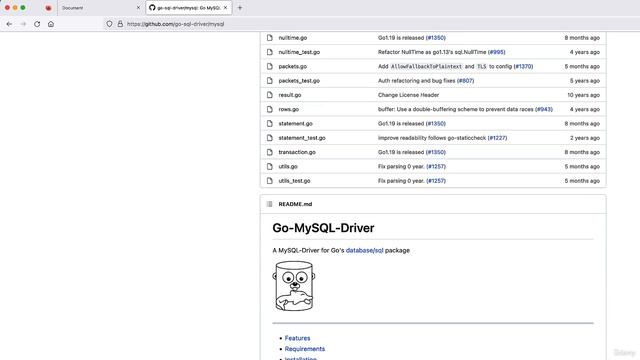The height and width of the screenshot is (360, 640).
Task: Close the go-sql-driver/mysql tab
Action: click(x=225, y=8)
